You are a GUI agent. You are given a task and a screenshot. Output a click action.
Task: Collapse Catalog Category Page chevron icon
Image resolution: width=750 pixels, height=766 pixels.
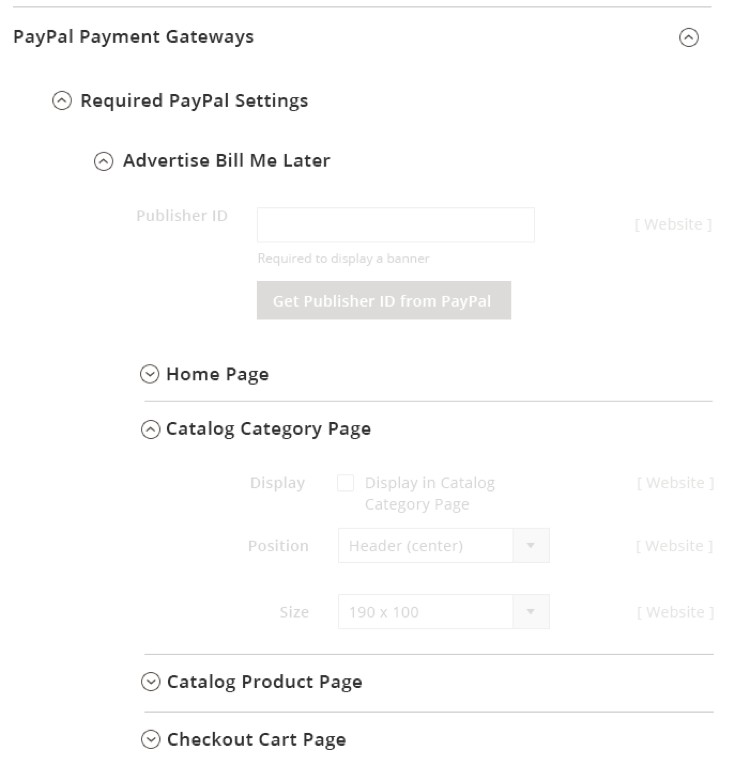[150, 430]
